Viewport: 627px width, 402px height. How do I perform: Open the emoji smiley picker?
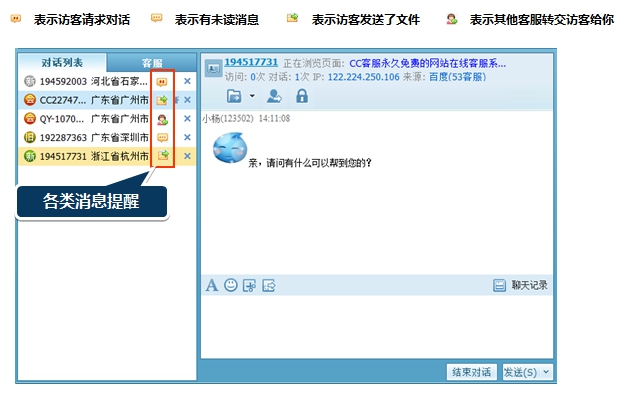pyautogui.click(x=231, y=285)
